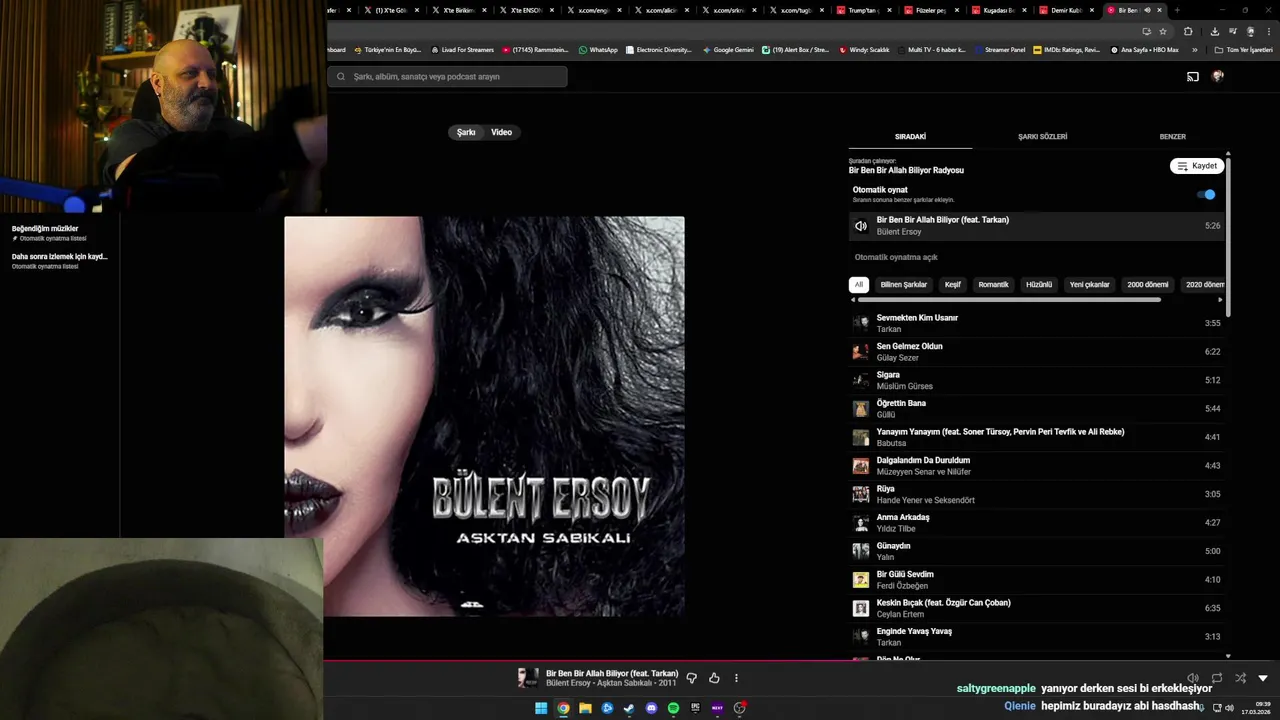Screen dimensions: 1280x720
Task: Select the All filter chip
Action: pyautogui.click(x=858, y=284)
